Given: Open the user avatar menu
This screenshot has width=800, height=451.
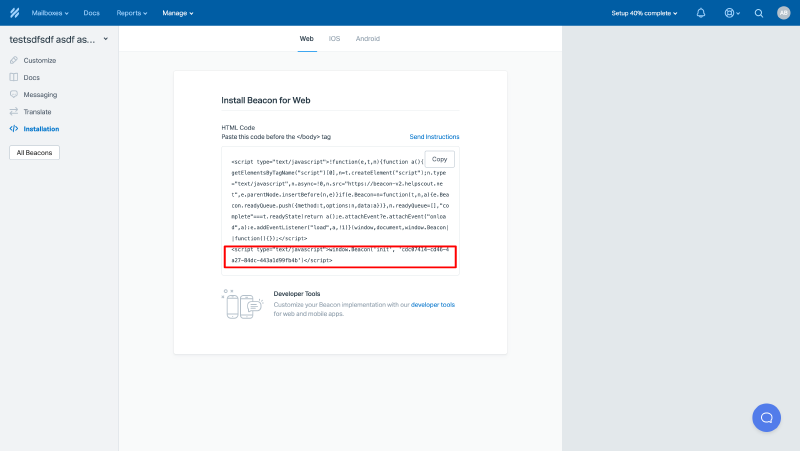Looking at the screenshot, I should [783, 13].
